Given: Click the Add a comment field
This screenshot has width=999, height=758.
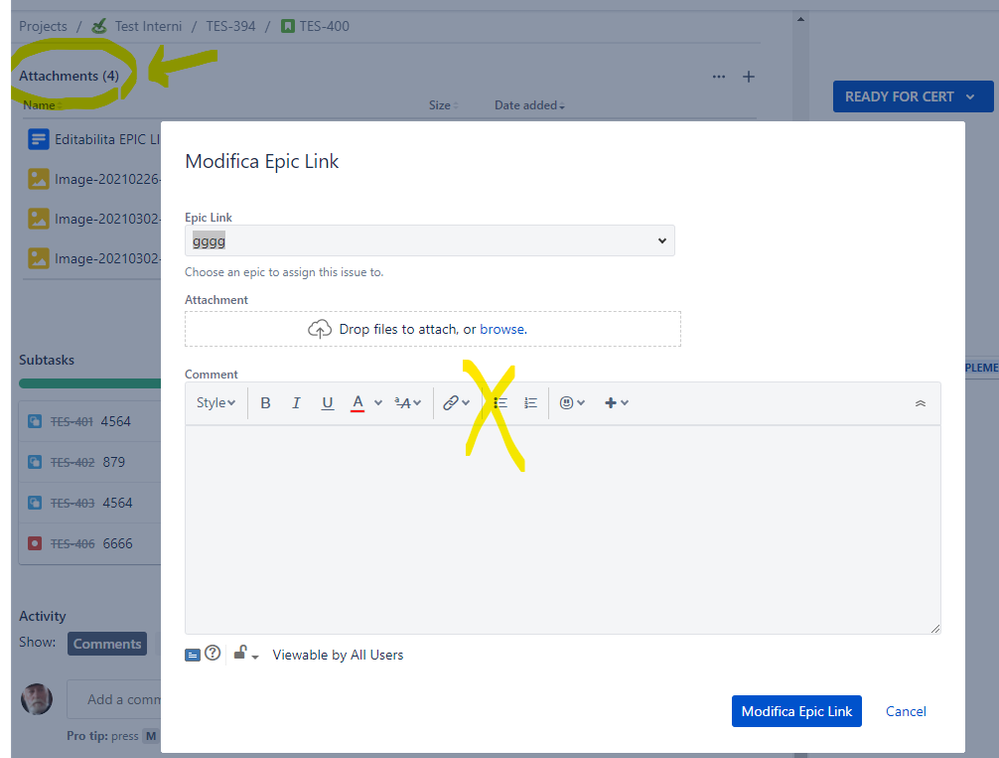Looking at the screenshot, I should click(115, 699).
